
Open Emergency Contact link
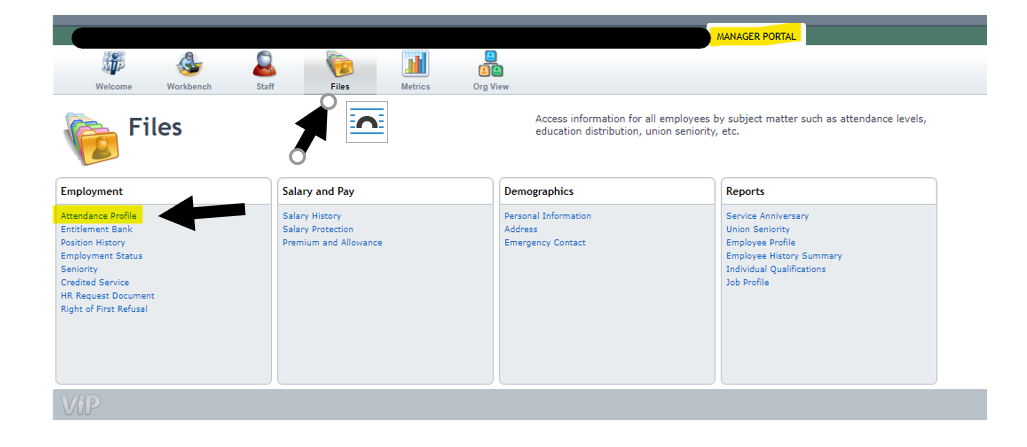(x=544, y=243)
